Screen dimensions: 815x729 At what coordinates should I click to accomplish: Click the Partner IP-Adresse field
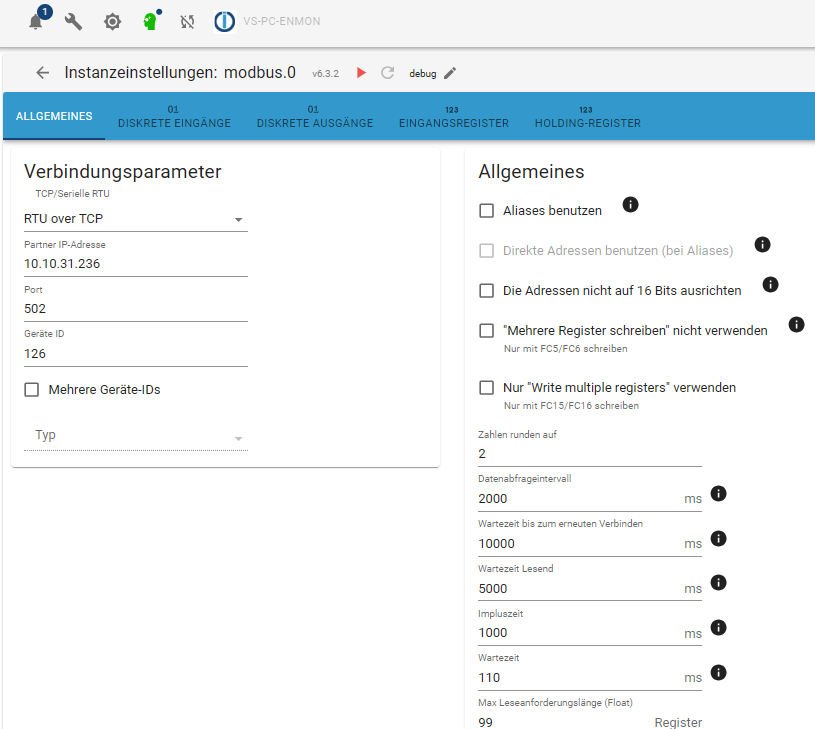pyautogui.click(x=135, y=264)
